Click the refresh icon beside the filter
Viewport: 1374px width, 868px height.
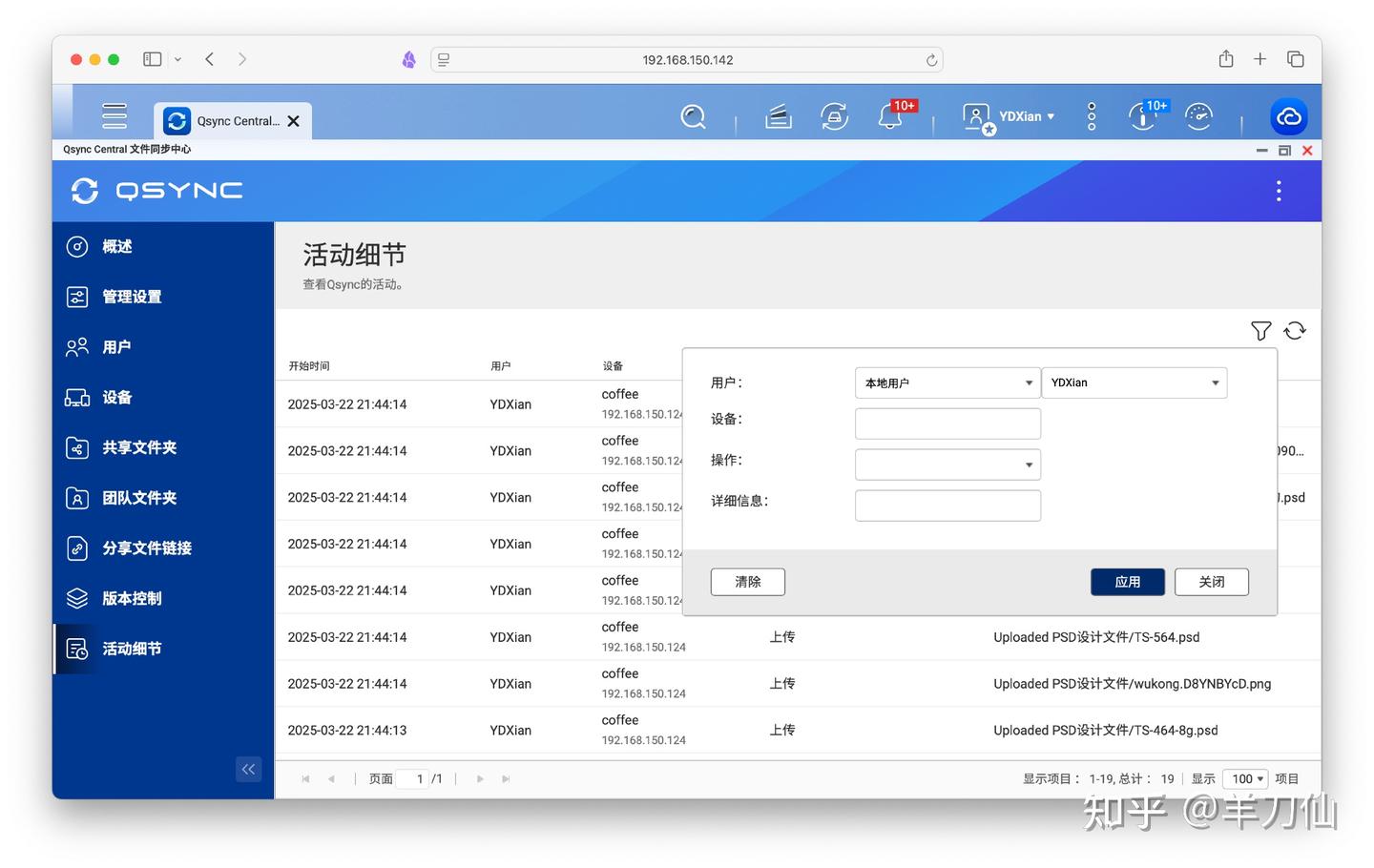pyautogui.click(x=1295, y=330)
